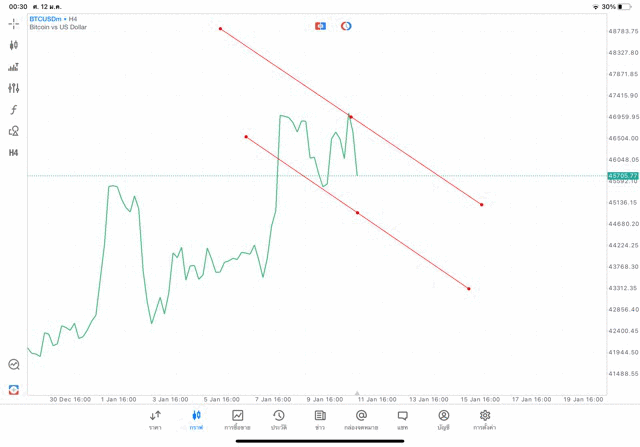Tap the chat search icon on left sidebar
The height and width of the screenshot is (447, 640).
click(14, 365)
